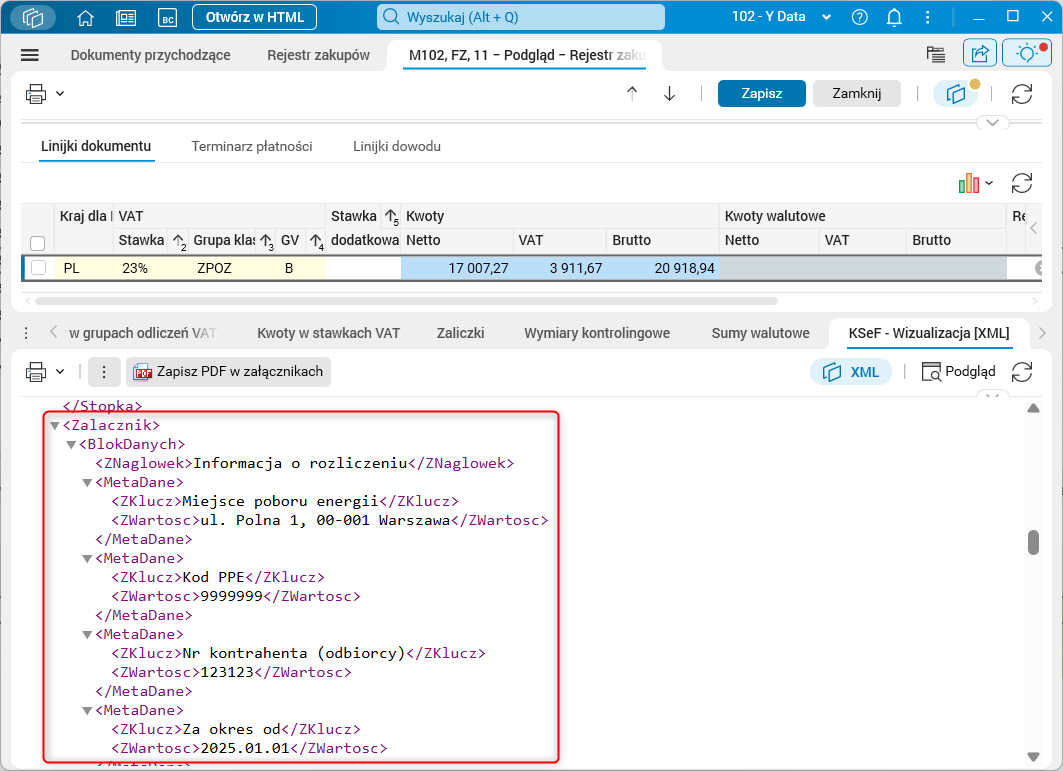The image size is (1063, 771).
Task: Open the hamburger navigation menu
Action: tap(30, 55)
